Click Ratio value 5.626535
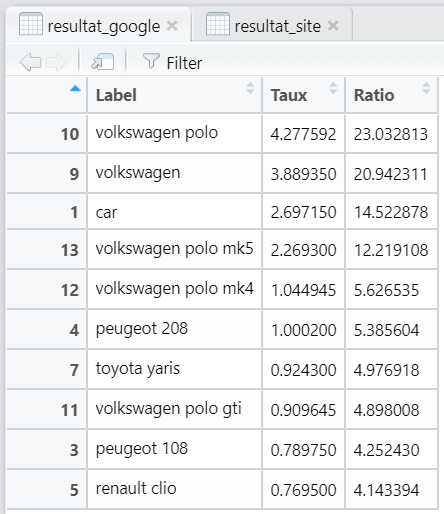 click(x=386, y=290)
